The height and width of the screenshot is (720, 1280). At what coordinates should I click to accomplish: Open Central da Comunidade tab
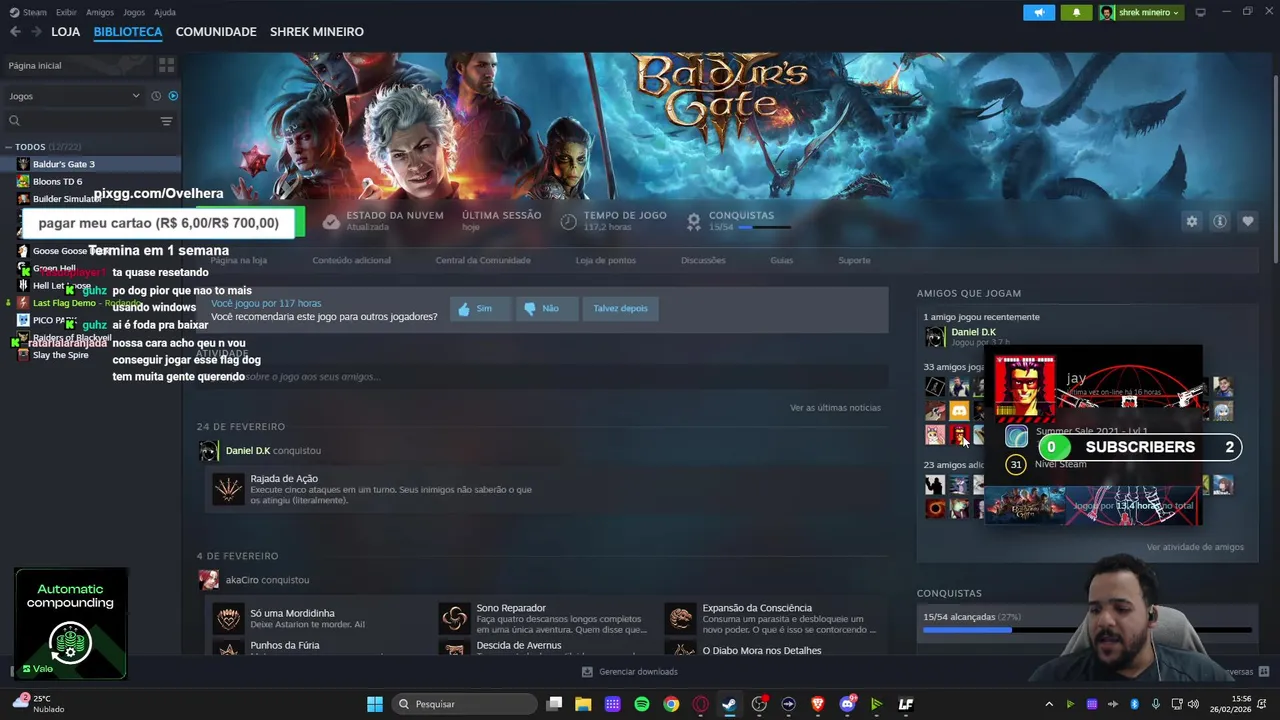click(x=483, y=260)
